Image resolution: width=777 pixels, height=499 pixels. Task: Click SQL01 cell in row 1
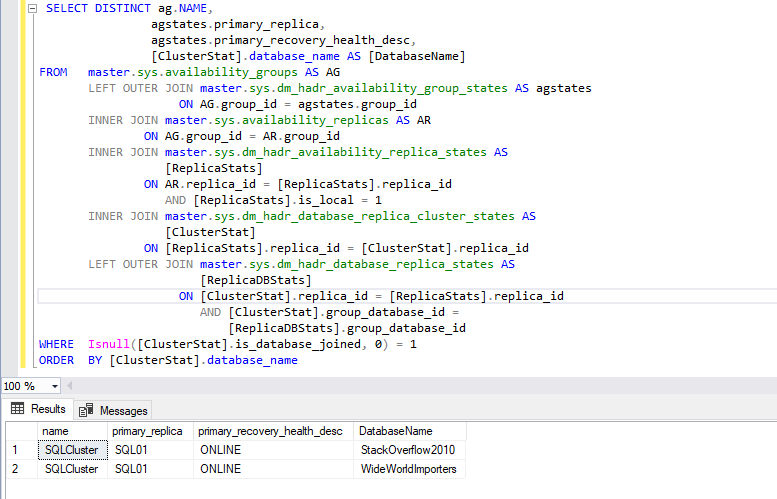pyautogui.click(x=150, y=450)
